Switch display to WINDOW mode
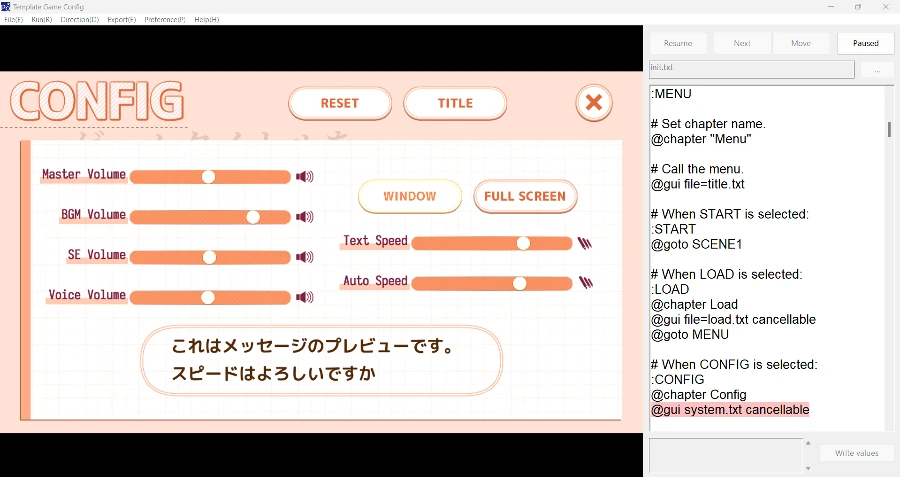The height and width of the screenshot is (477, 900). click(410, 196)
